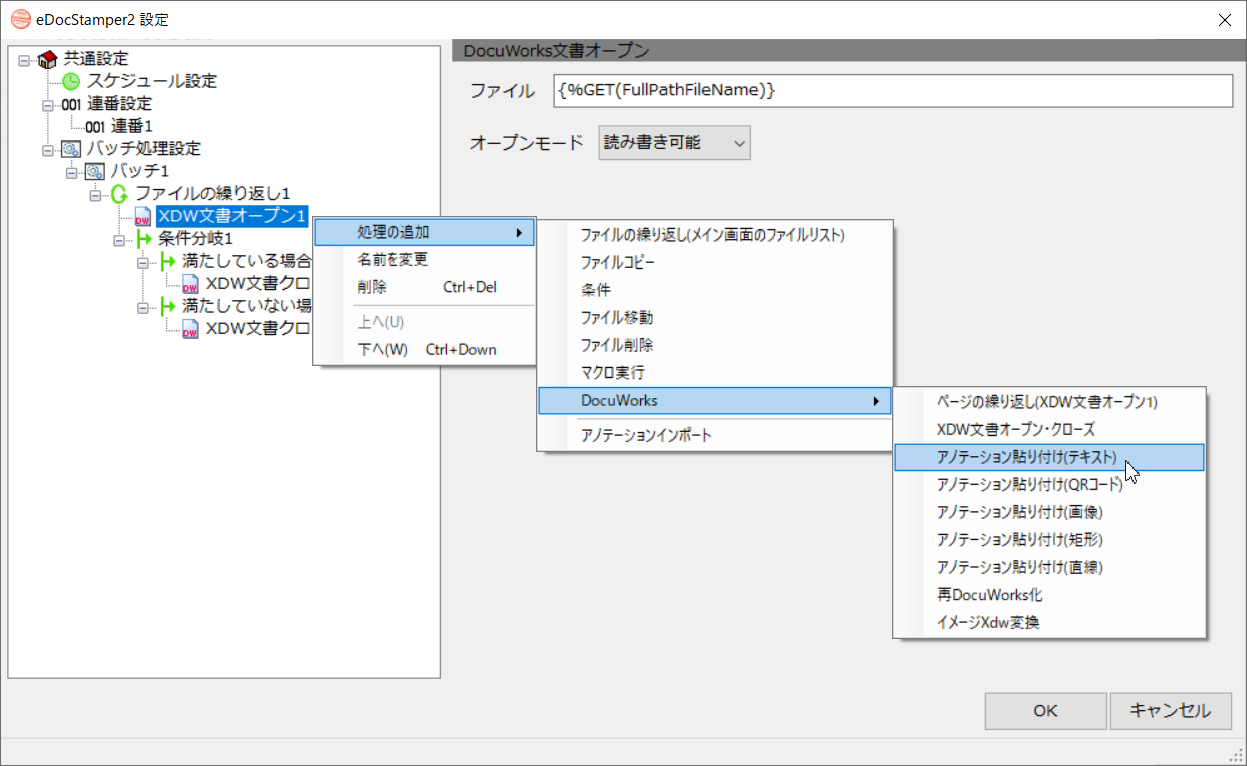Open the 処理の追加 submenu
This screenshot has width=1247, height=766.
(x=425, y=232)
